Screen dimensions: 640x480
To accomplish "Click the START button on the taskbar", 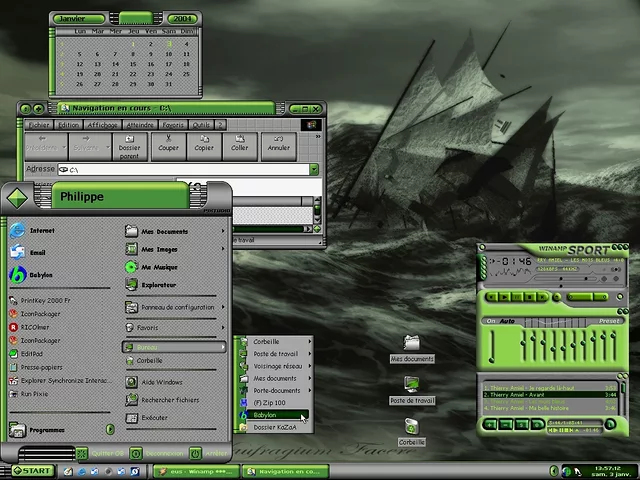I will [x=30, y=470].
